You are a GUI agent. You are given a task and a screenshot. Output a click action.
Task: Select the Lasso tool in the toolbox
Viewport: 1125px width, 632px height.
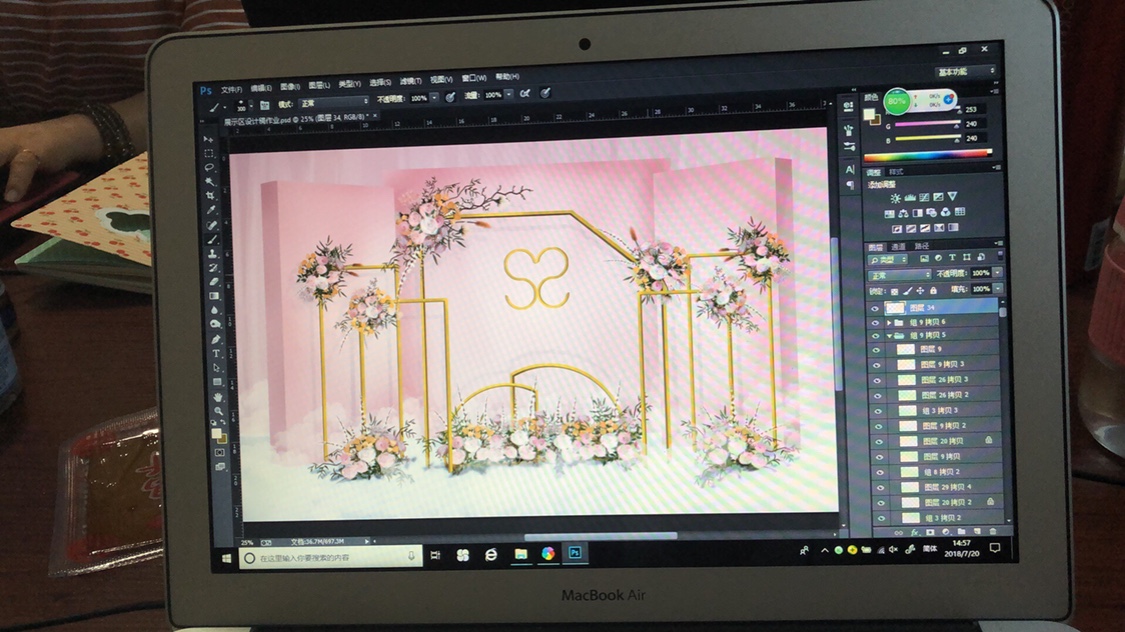point(209,167)
